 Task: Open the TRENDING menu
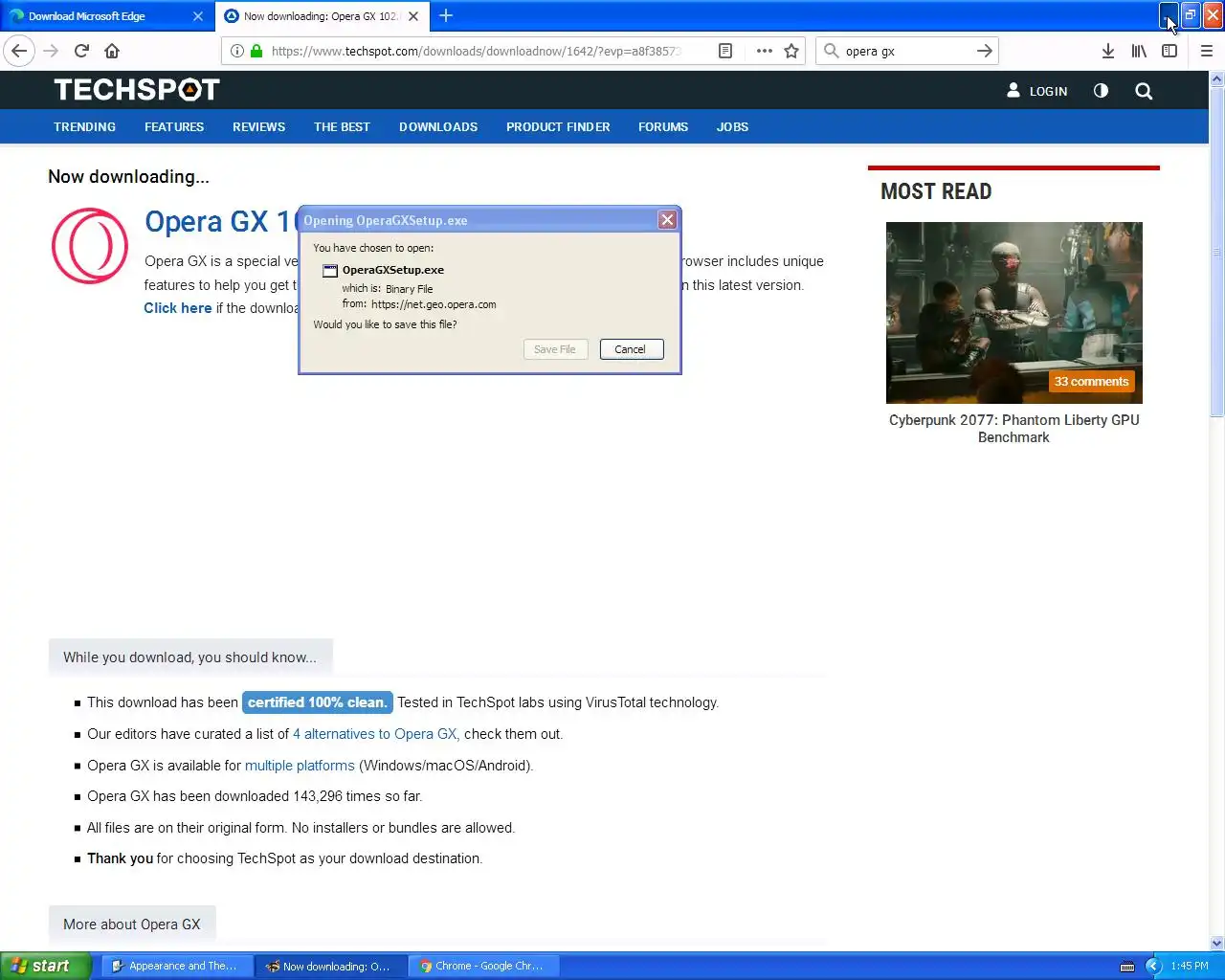(84, 126)
